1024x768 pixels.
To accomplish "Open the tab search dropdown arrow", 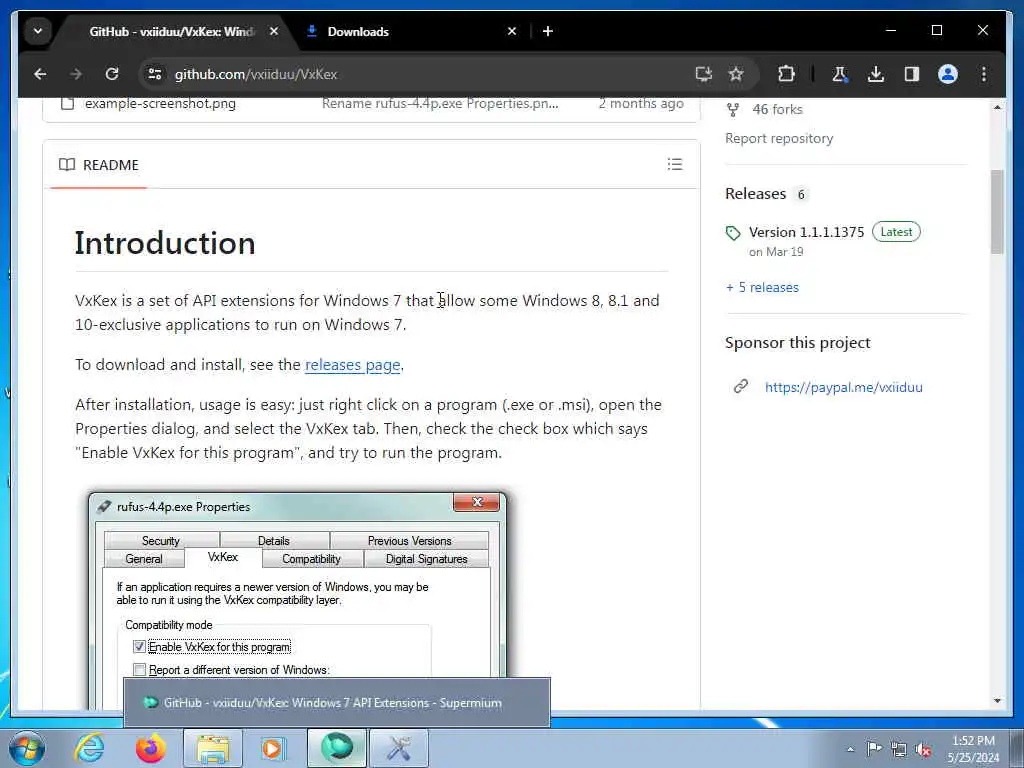I will 38,31.
